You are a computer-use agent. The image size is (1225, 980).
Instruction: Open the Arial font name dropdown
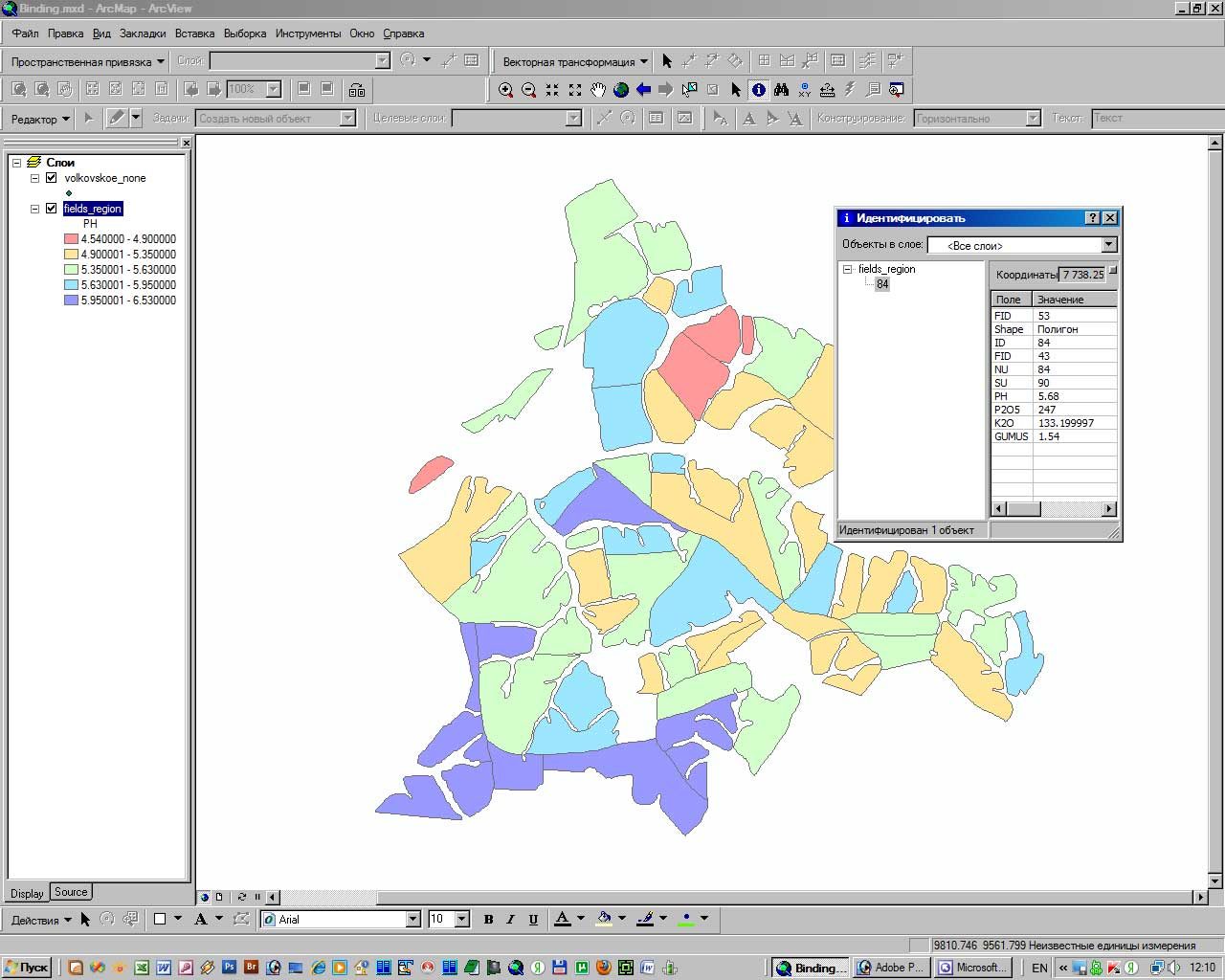point(413,920)
